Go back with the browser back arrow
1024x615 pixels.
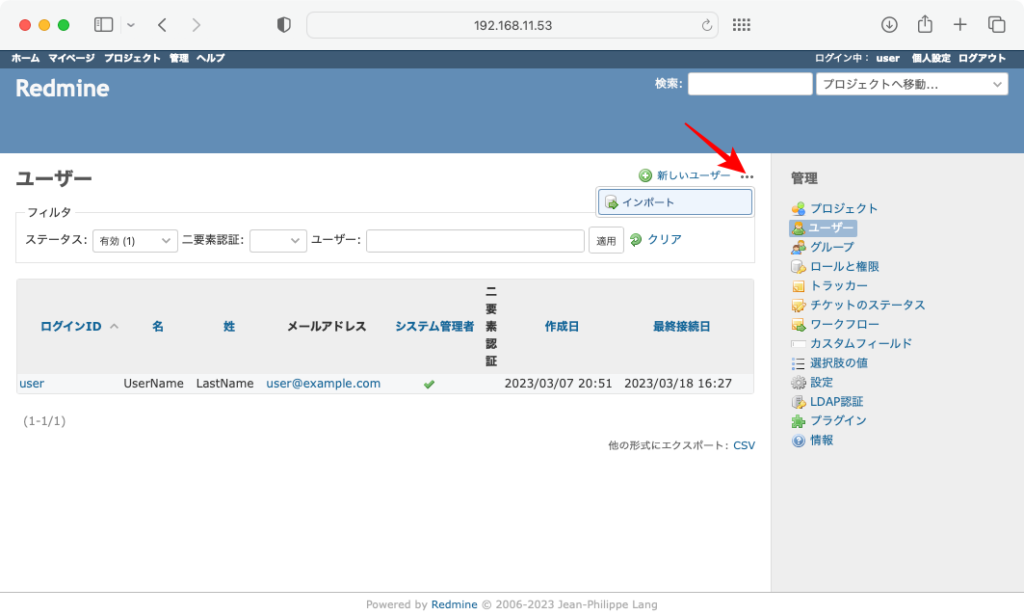coord(163,25)
